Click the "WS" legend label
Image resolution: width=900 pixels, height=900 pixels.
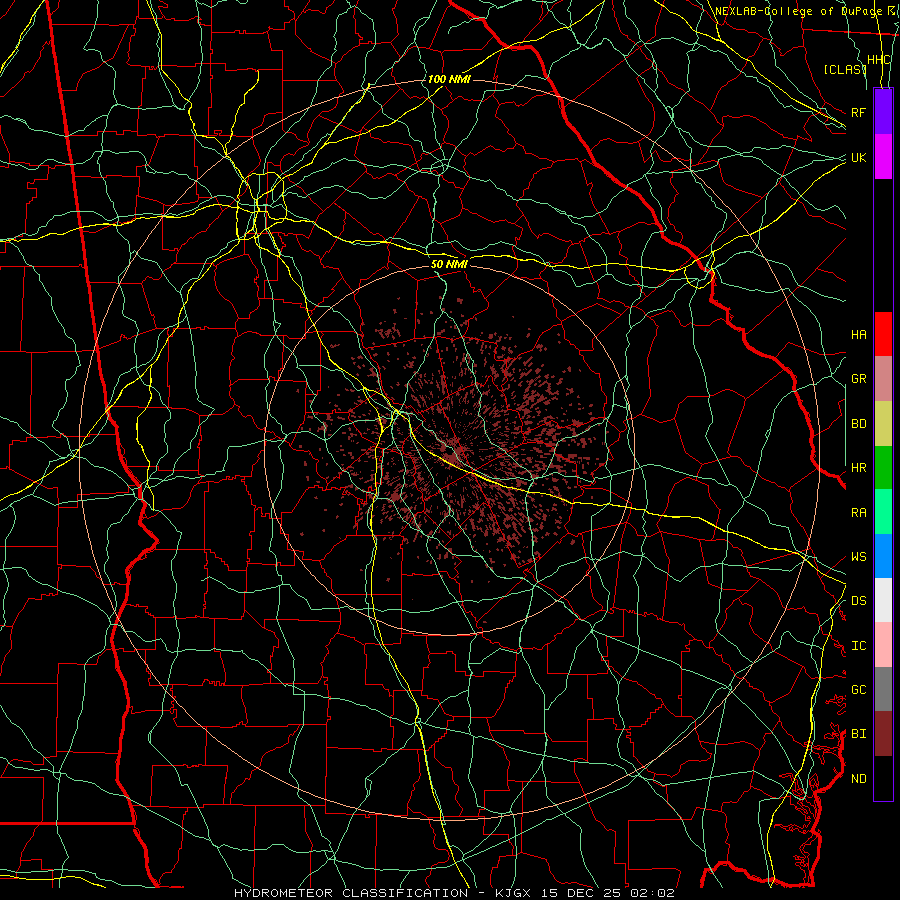coord(858,557)
